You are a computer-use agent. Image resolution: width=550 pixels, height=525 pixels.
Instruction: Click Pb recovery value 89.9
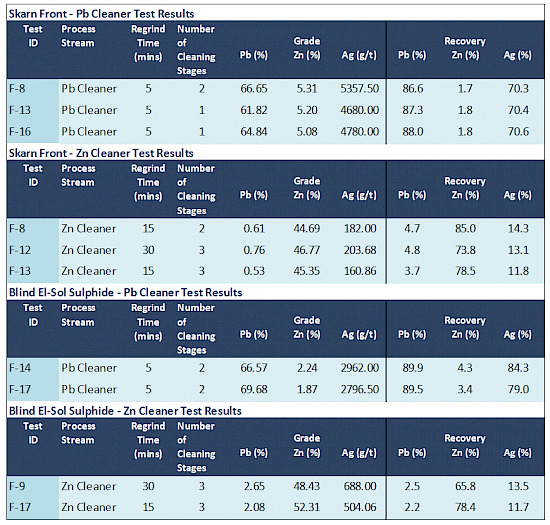pyautogui.click(x=412, y=368)
